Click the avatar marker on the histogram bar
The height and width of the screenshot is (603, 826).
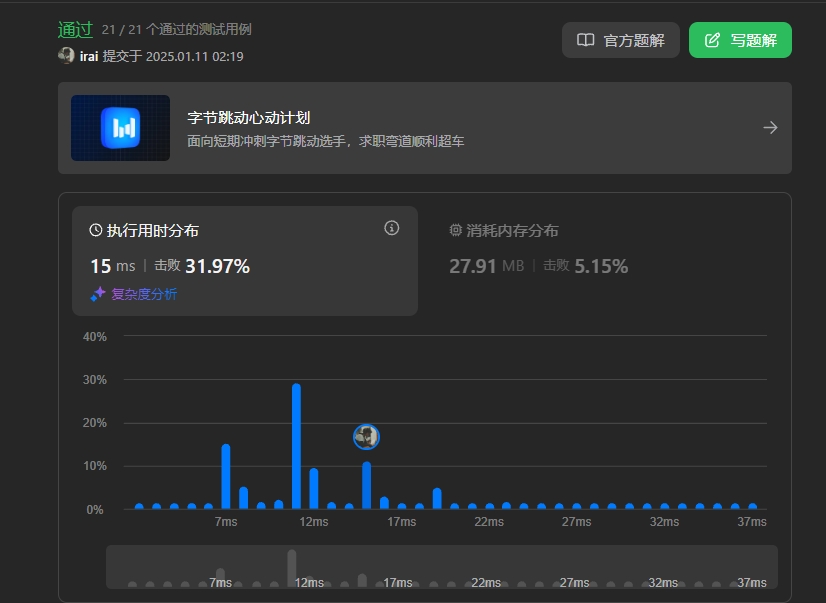pos(366,437)
